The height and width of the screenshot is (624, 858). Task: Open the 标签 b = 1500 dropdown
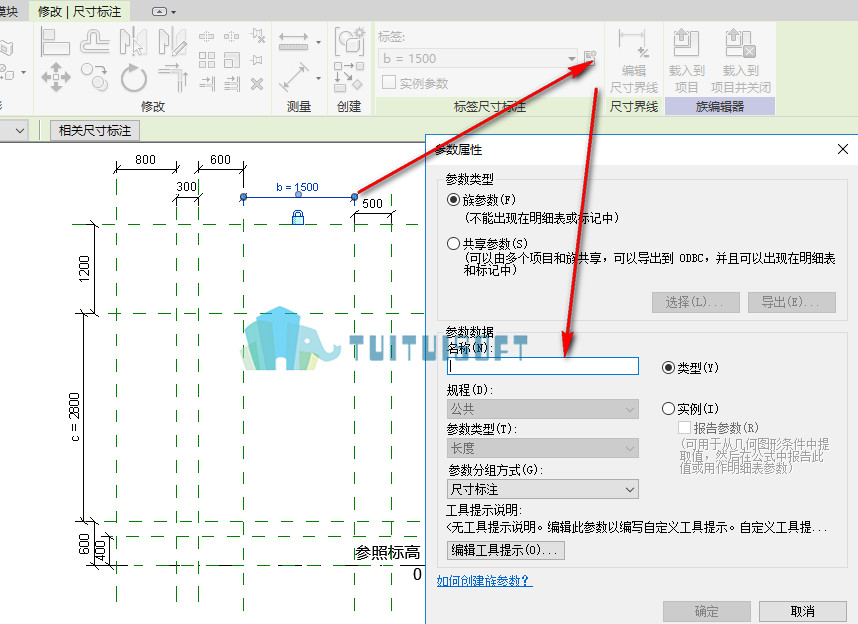478,59
